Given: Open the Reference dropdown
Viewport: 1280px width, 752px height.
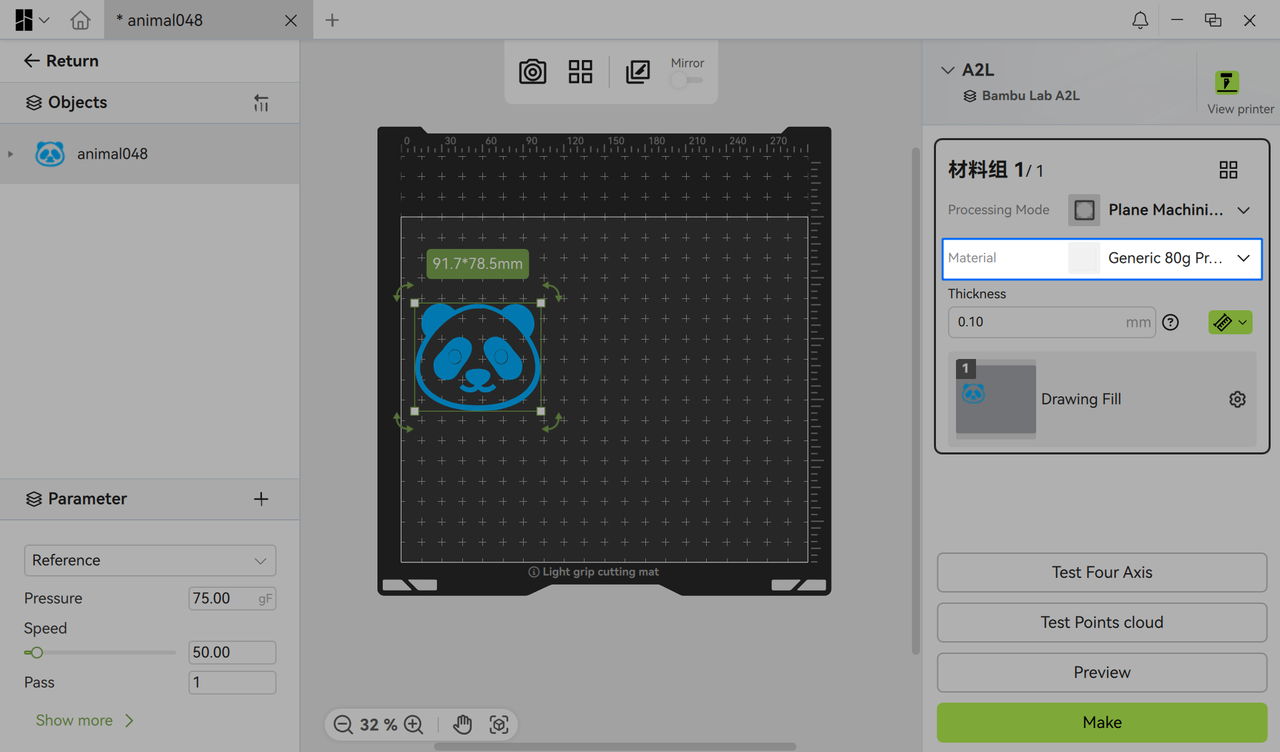Looking at the screenshot, I should (150, 560).
